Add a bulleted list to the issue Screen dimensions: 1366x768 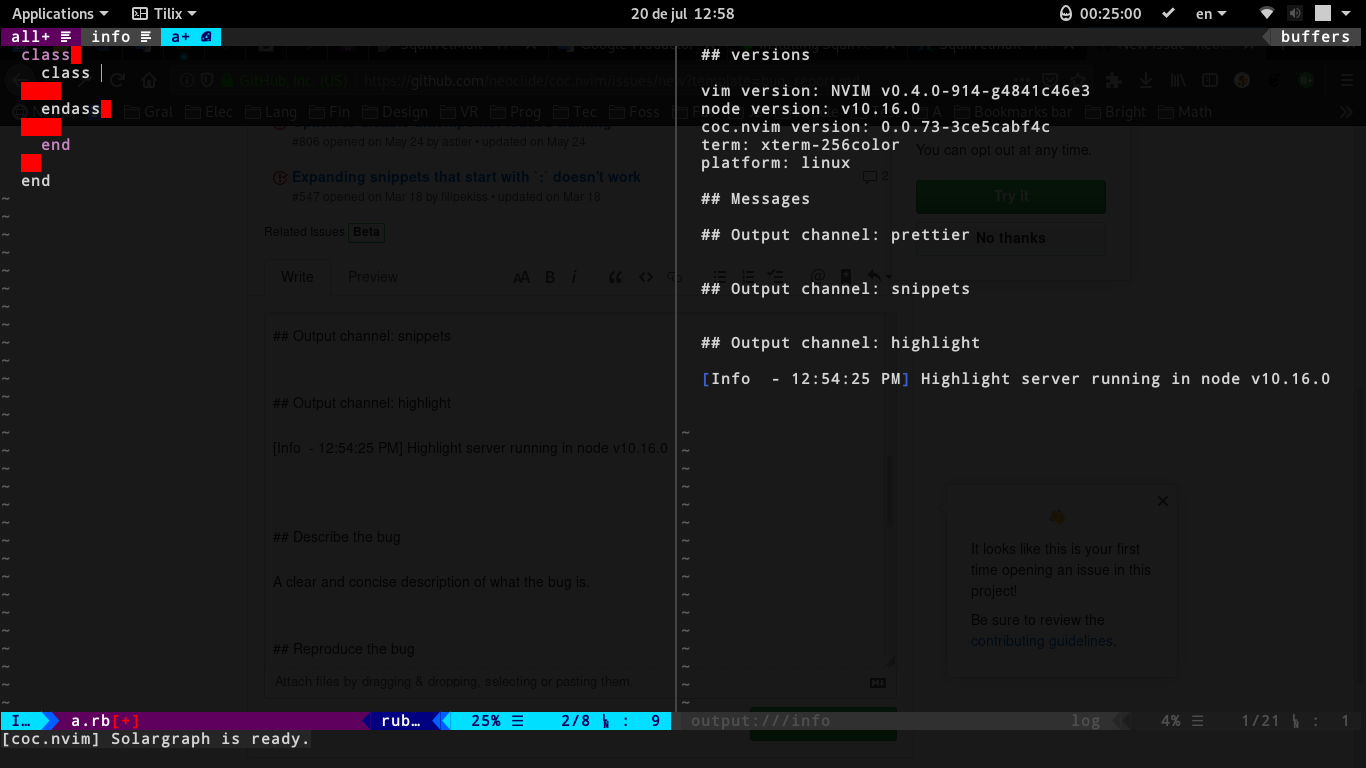tap(719, 277)
